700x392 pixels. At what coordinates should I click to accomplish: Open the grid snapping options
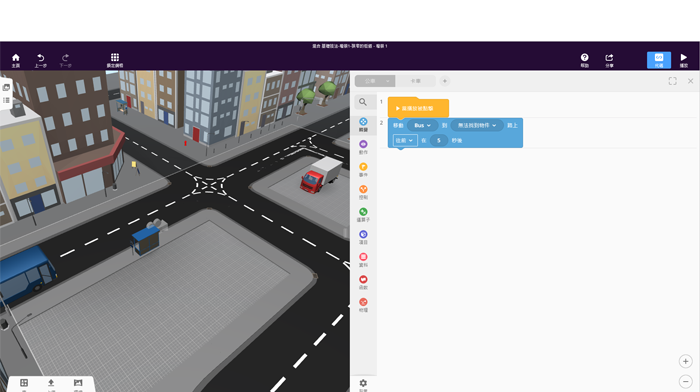(115, 60)
